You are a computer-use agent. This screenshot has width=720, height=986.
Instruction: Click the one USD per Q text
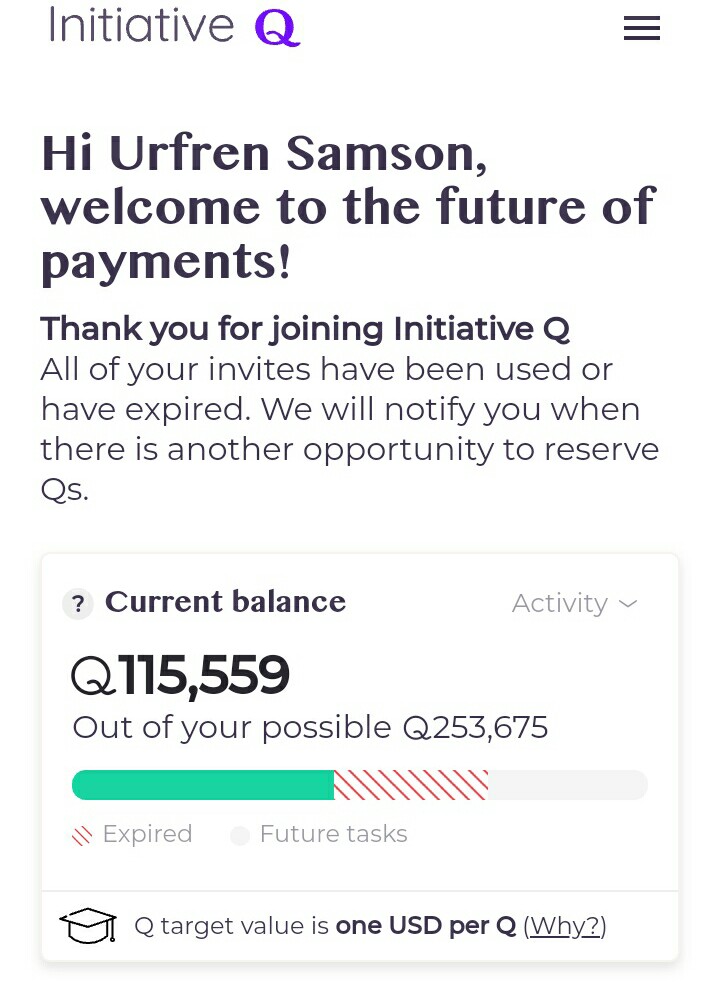(x=426, y=926)
